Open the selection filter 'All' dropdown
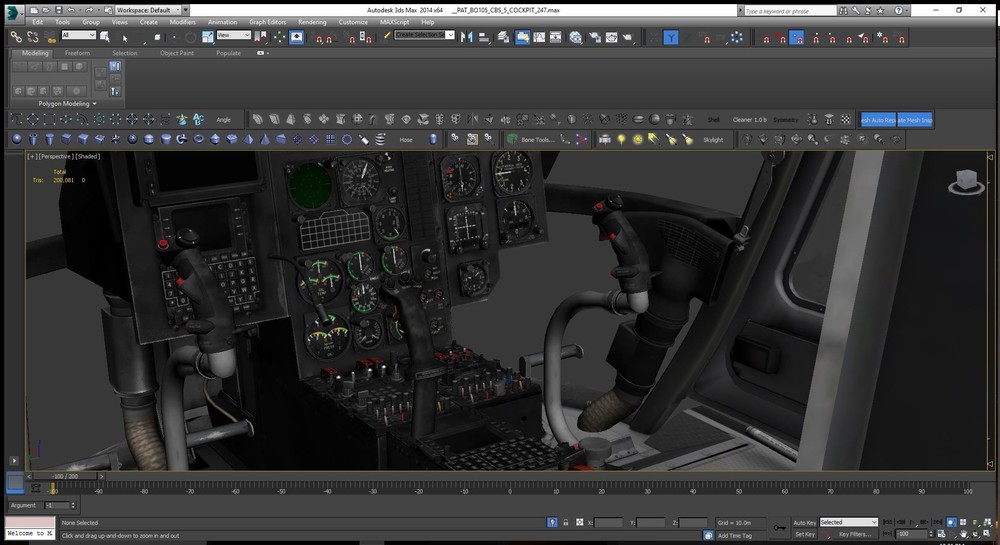The height and width of the screenshot is (545, 1000). click(x=78, y=36)
